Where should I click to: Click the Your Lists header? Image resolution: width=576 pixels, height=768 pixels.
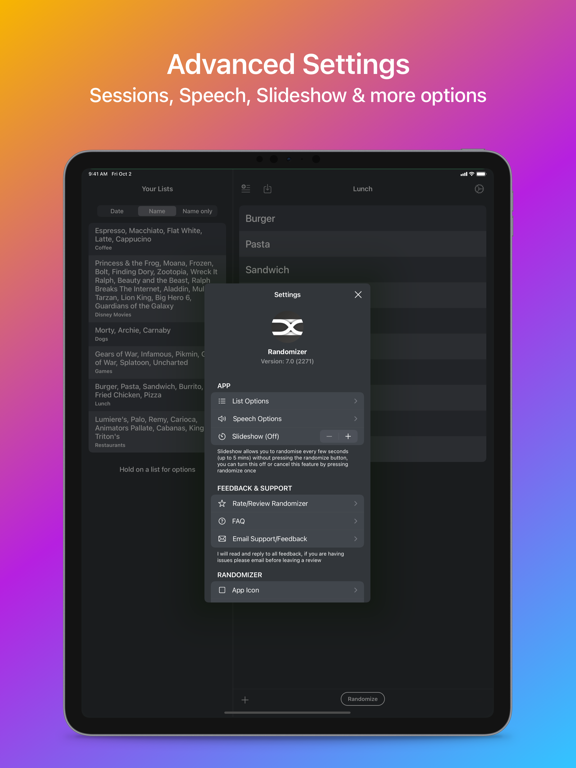[157, 189]
